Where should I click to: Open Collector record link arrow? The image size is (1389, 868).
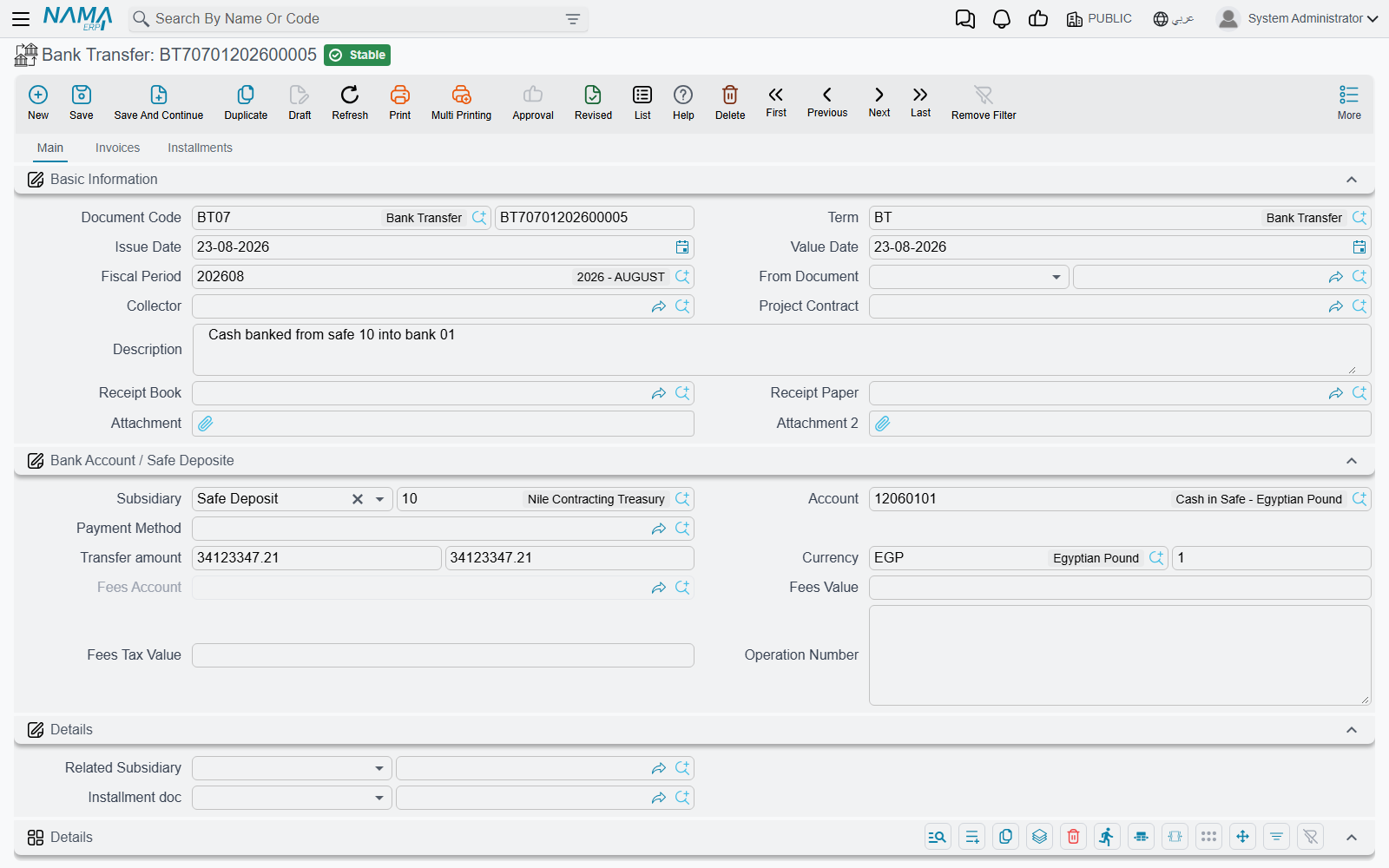click(659, 306)
